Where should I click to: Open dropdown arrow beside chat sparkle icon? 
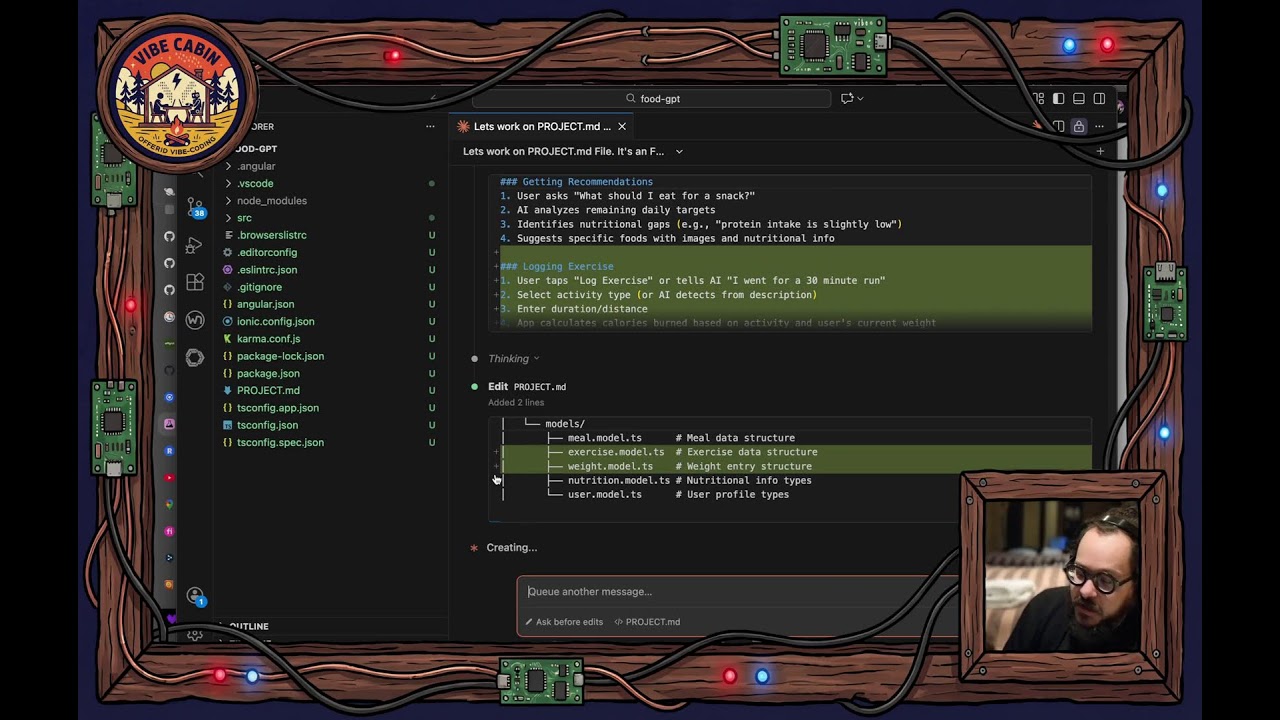coord(860,98)
